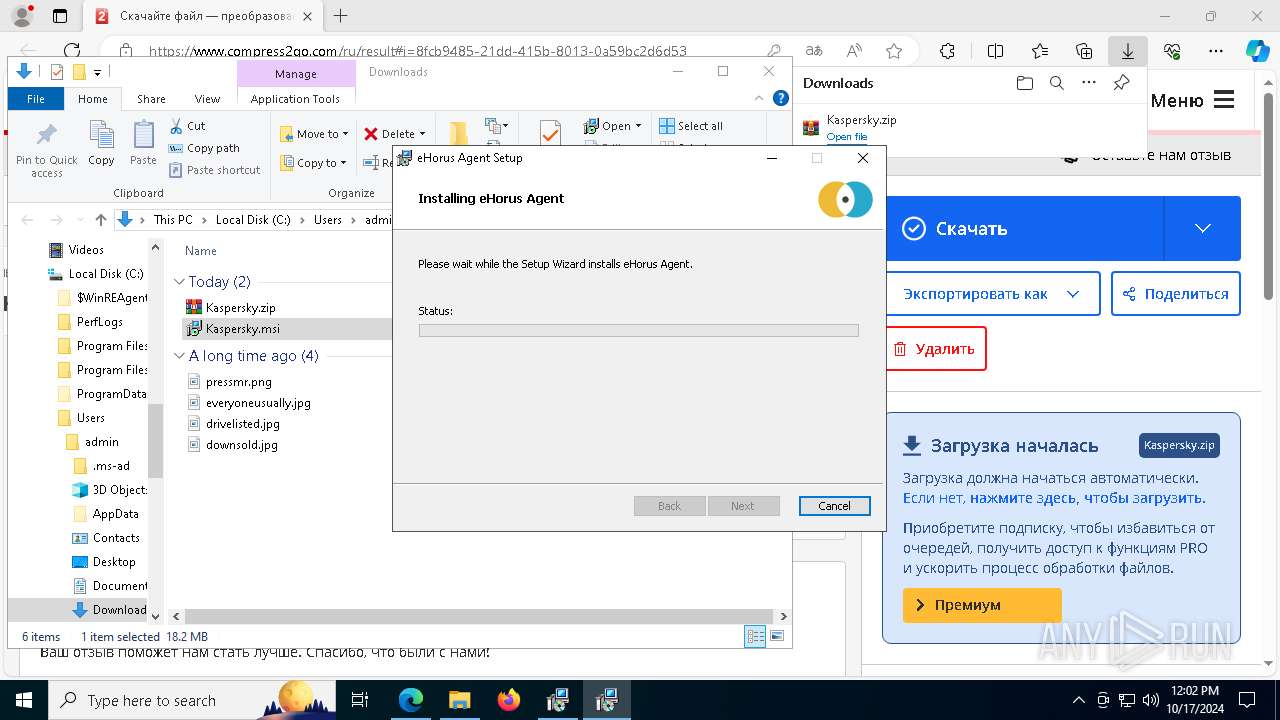Open Экспортировать как dropdown
1280x720 pixels.
pos(992,294)
